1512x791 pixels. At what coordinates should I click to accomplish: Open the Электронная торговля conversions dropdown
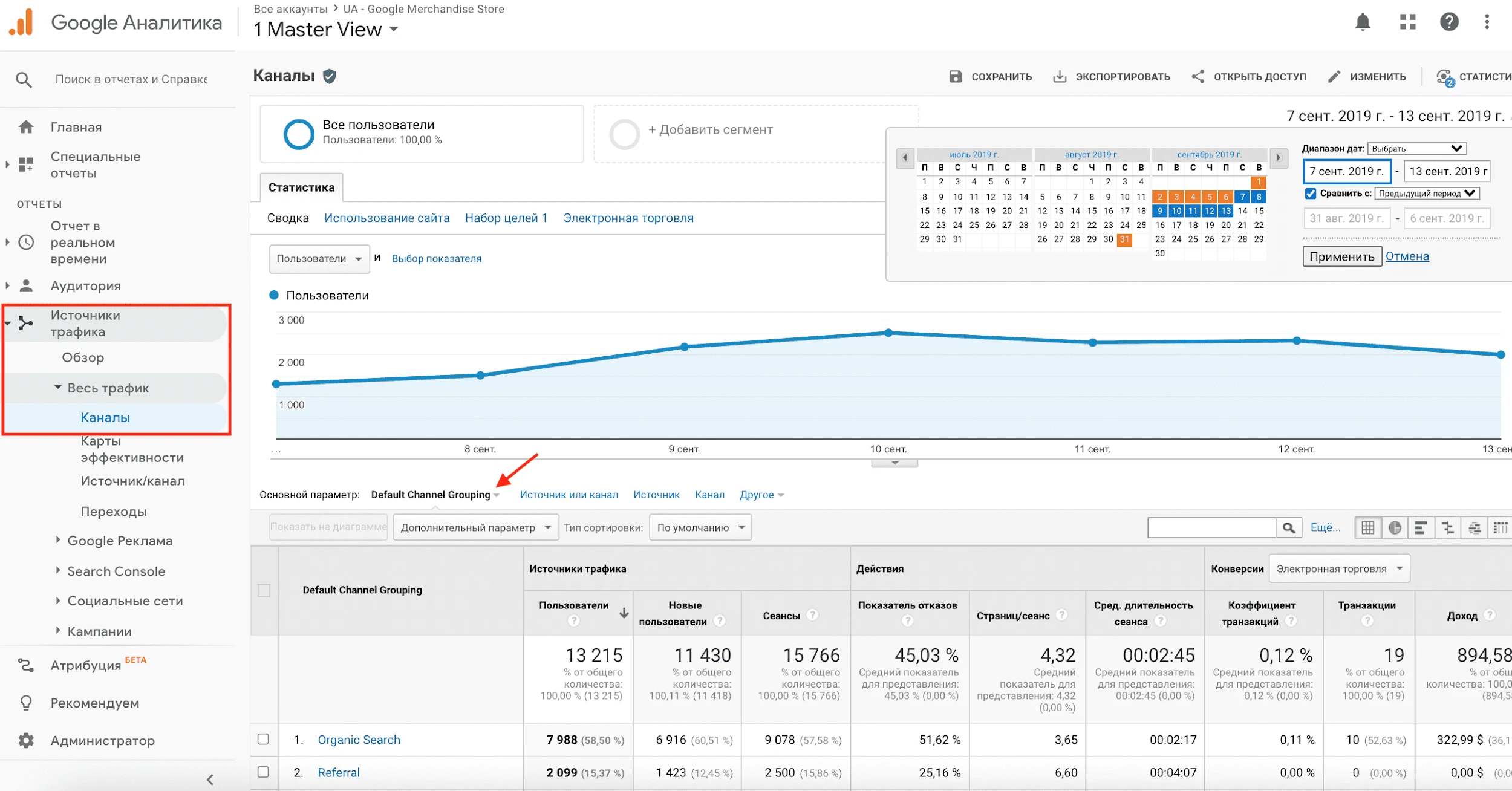[x=1339, y=569]
